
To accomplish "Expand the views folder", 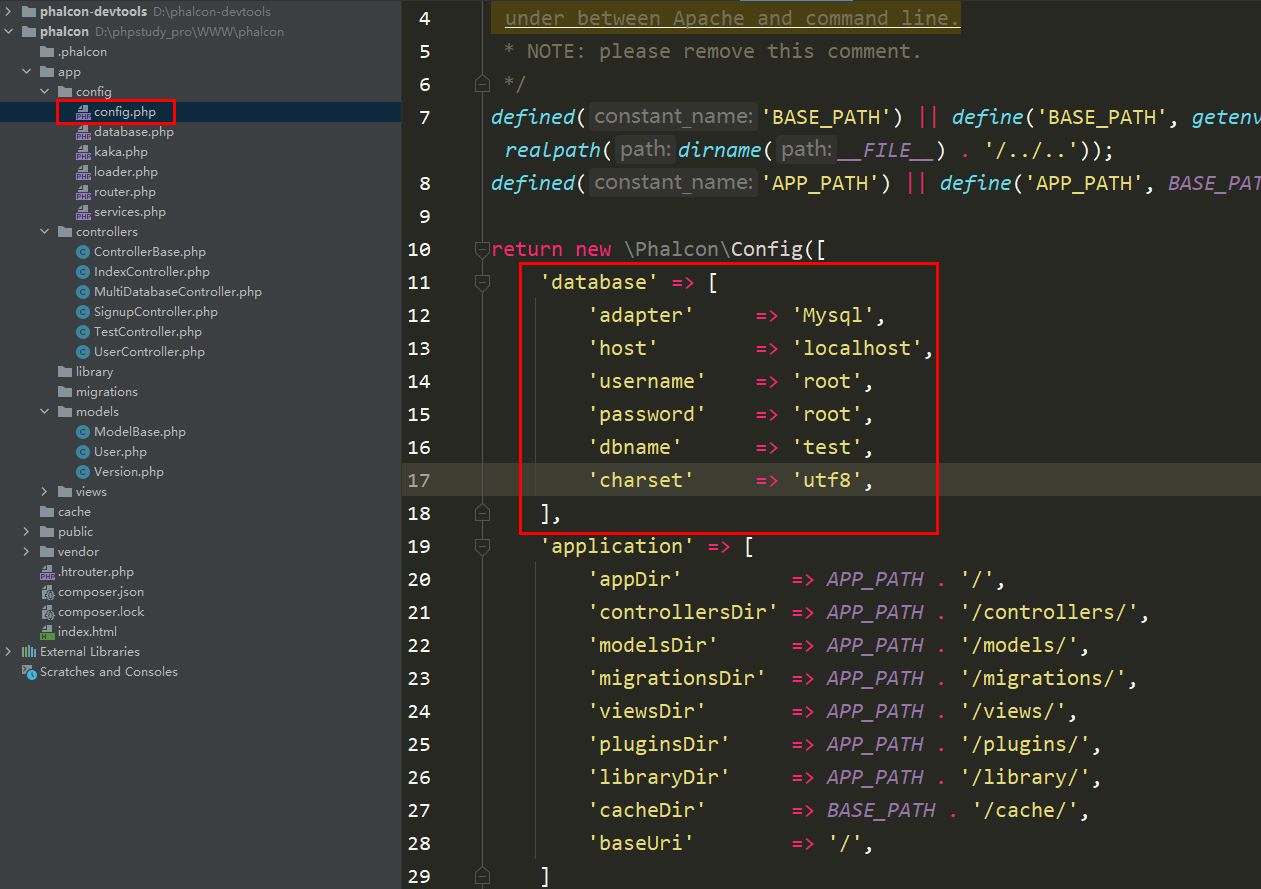I will 45,492.
